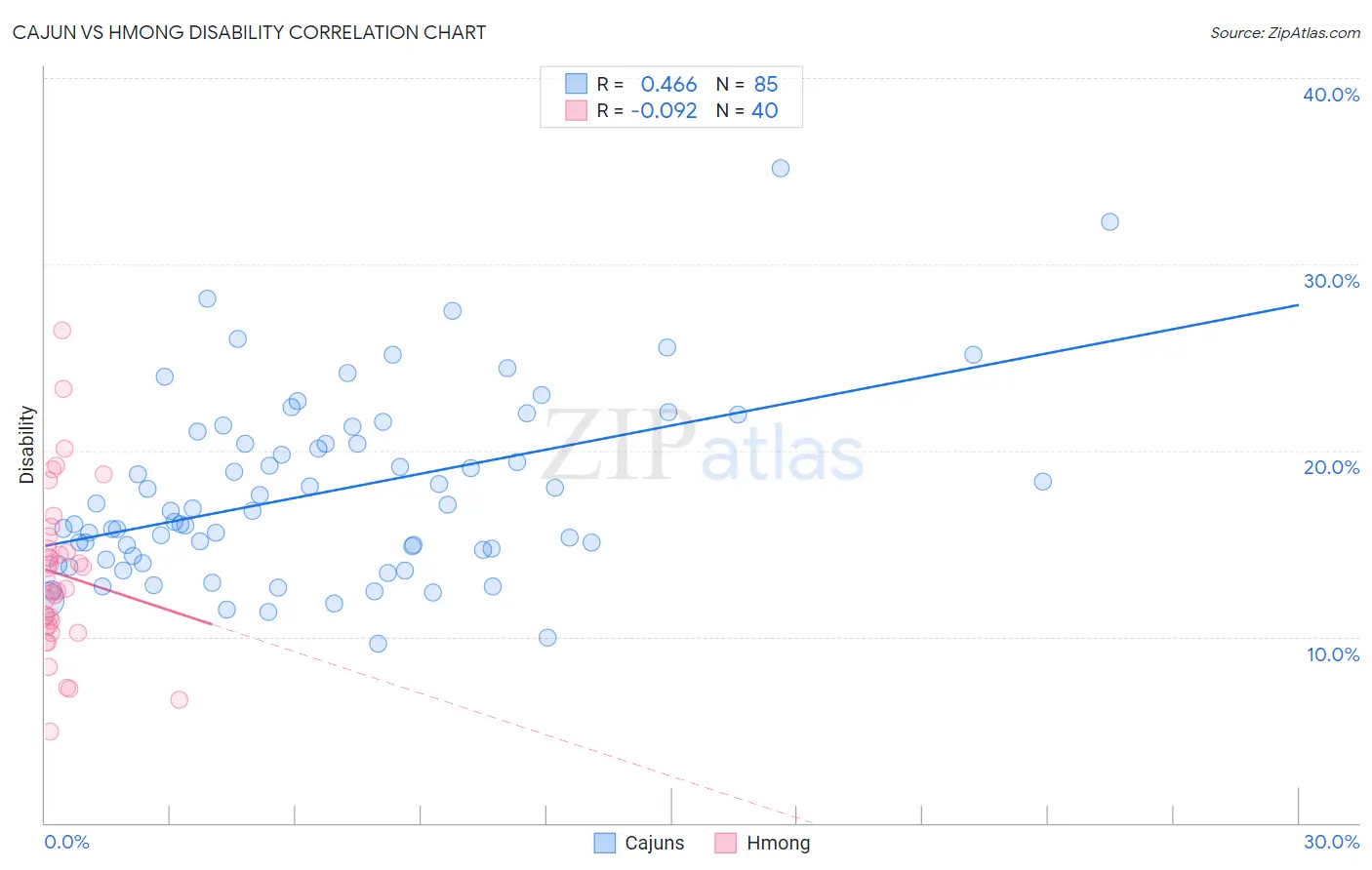
Task: Click the 30.0% x-axis label
Action: point(1331,842)
